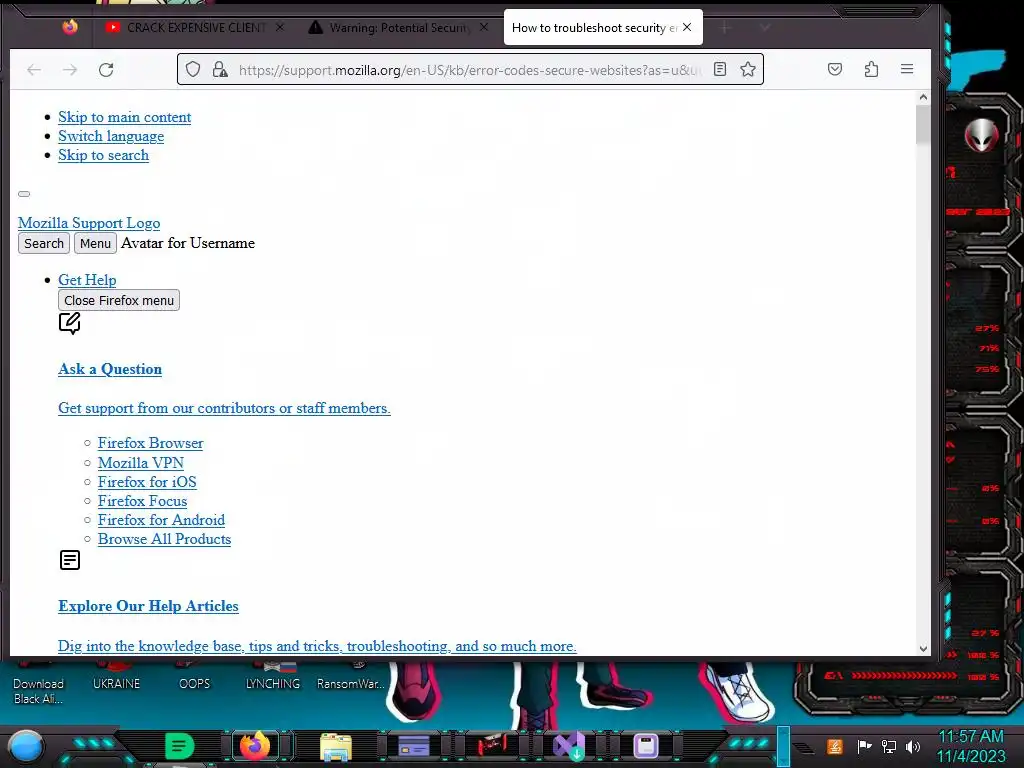Open the Ask a Question heading link
This screenshot has width=1024, height=768.
coord(110,369)
